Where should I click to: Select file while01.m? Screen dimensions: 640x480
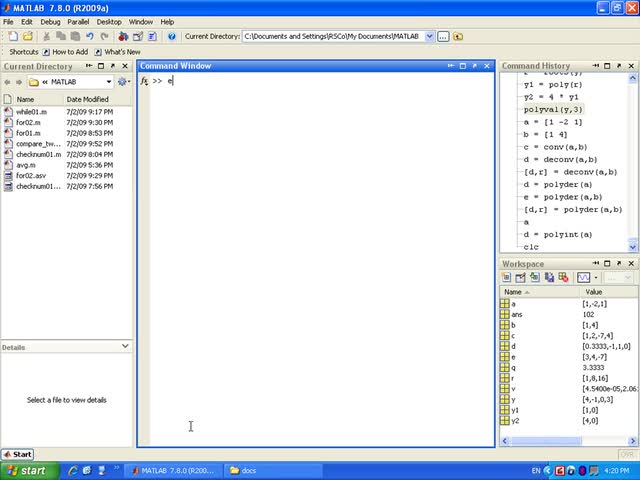click(31, 112)
